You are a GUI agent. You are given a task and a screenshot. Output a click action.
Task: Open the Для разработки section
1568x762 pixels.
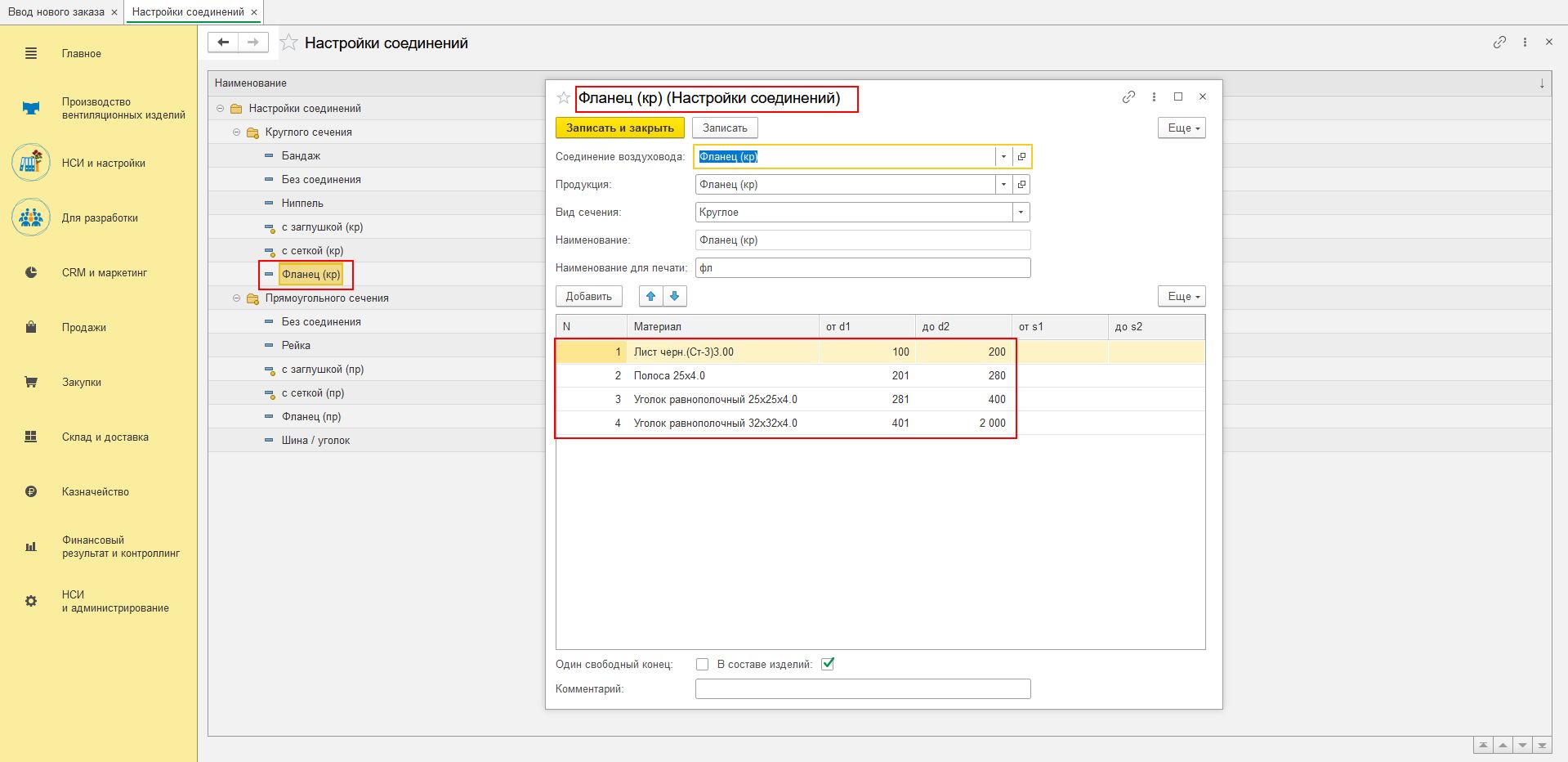tap(100, 218)
